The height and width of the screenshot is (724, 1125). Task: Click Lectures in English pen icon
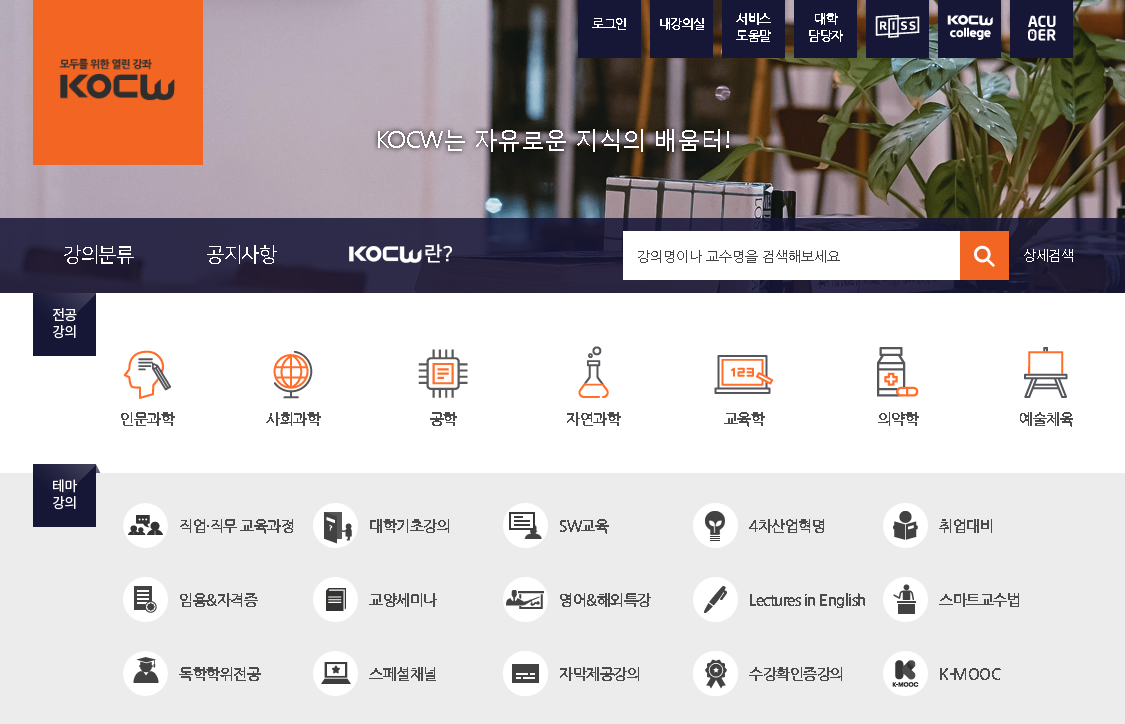click(x=715, y=600)
